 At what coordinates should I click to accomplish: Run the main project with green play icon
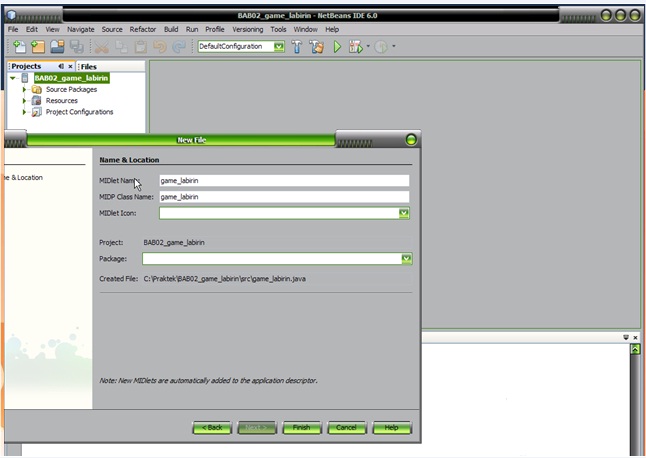click(337, 47)
